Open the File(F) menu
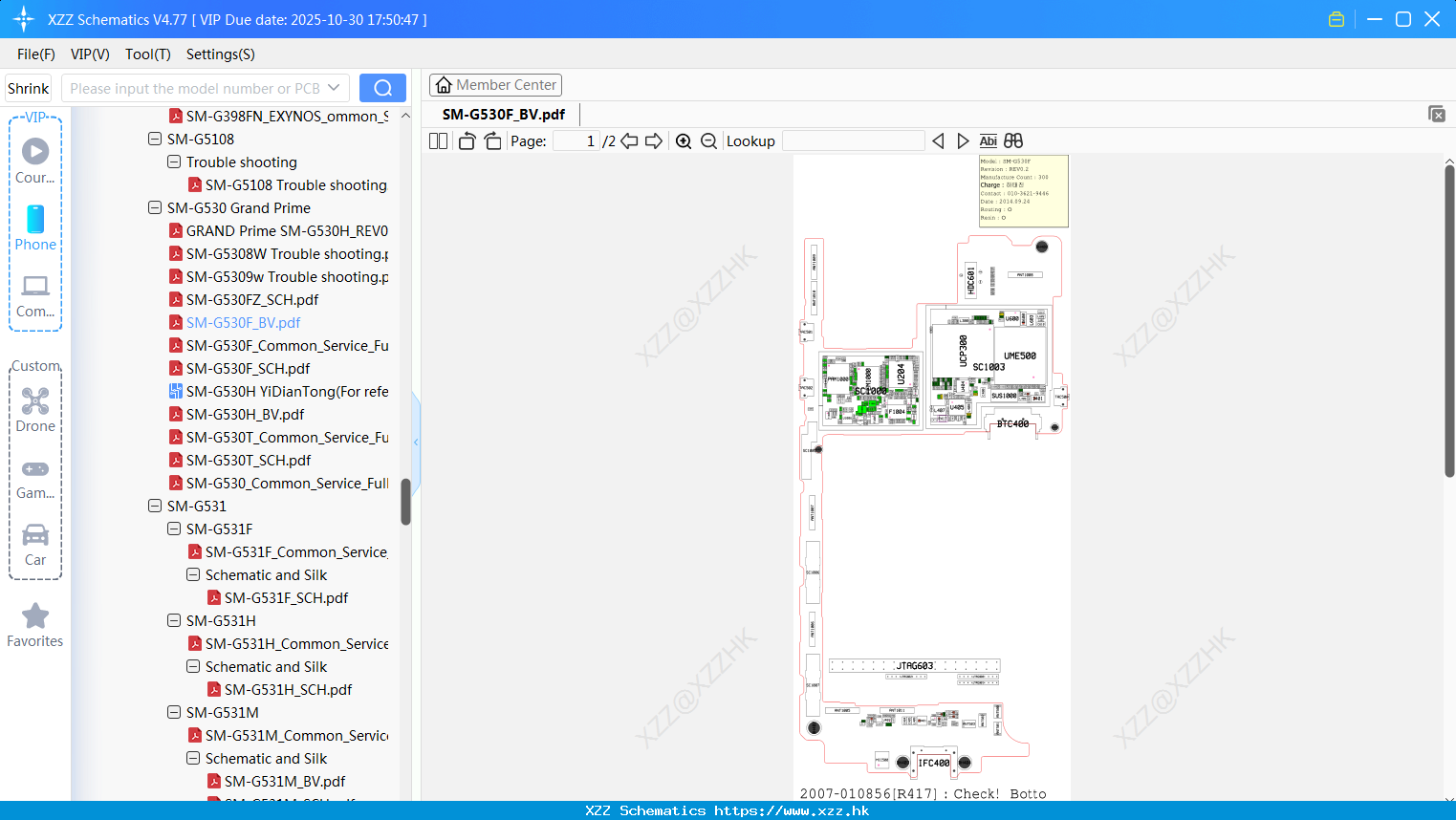Screen dimensions: 1456x820 (36, 54)
